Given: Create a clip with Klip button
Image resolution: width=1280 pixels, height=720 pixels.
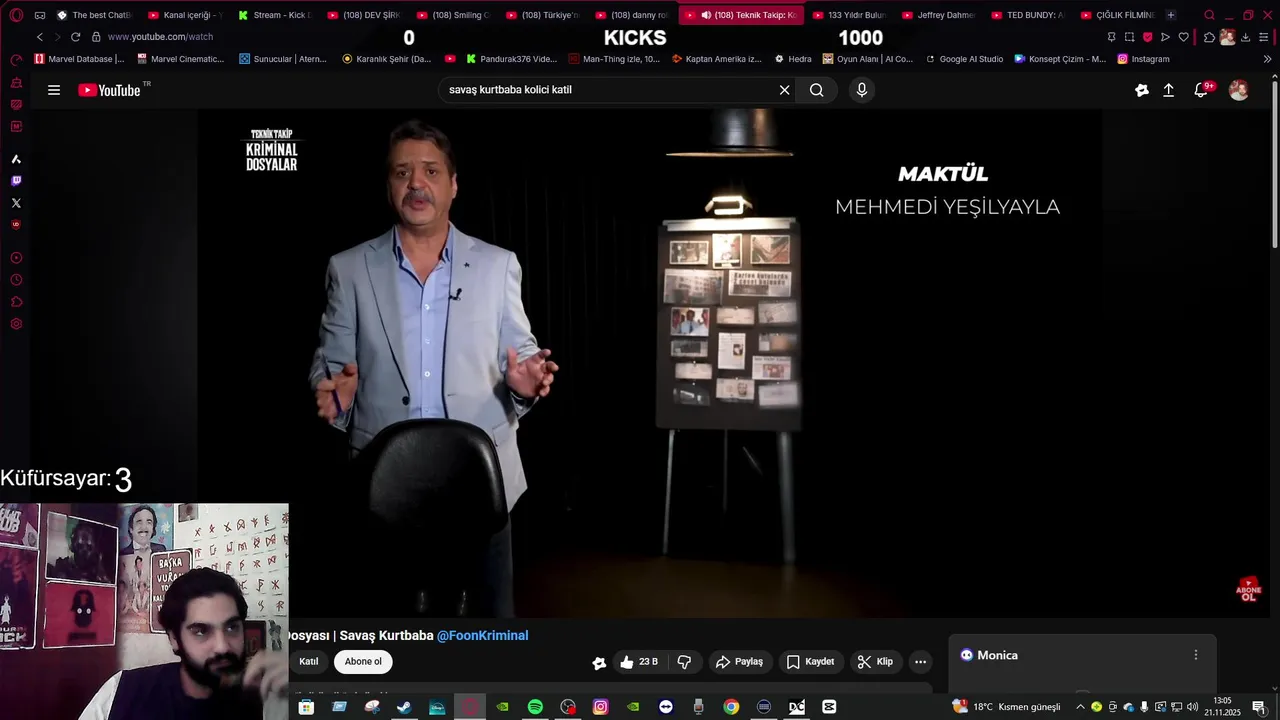Looking at the screenshot, I should click(x=875, y=662).
